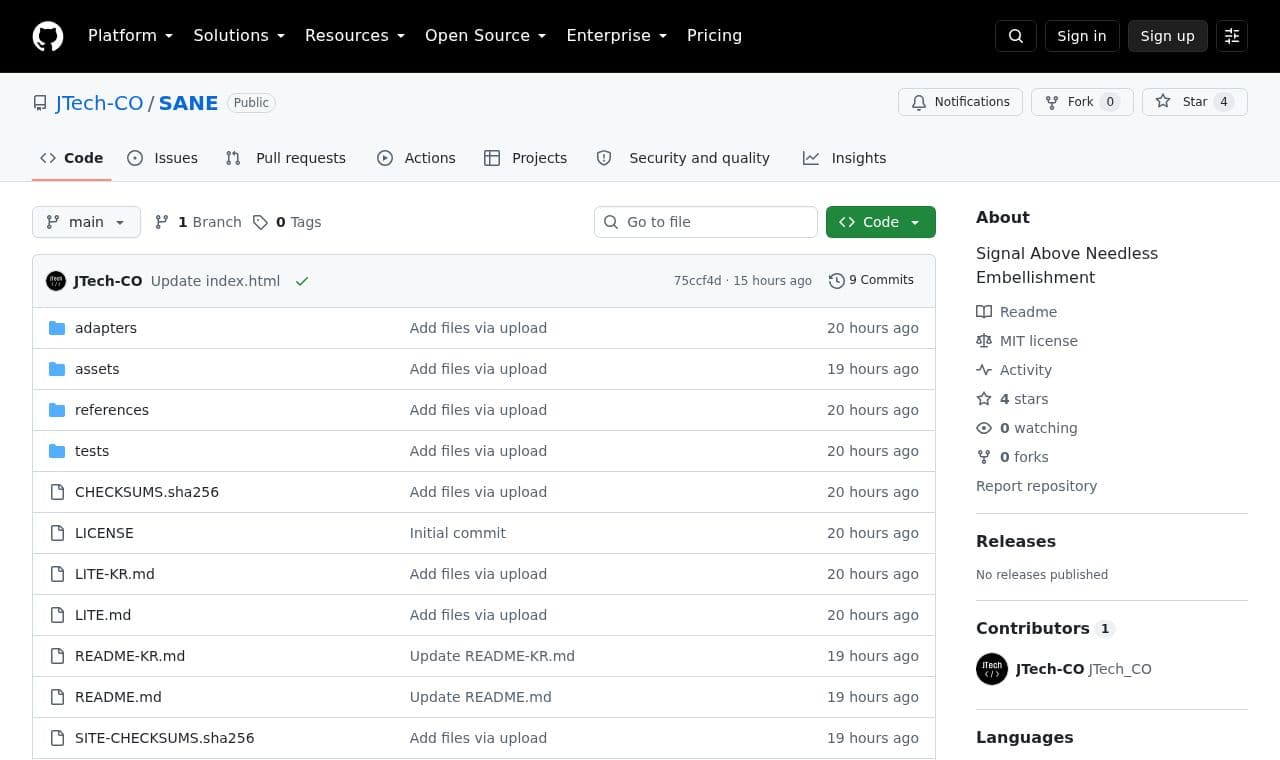Screen dimensions: 1280x760
Task: Click the references folder icon
Action: [x=57, y=410]
